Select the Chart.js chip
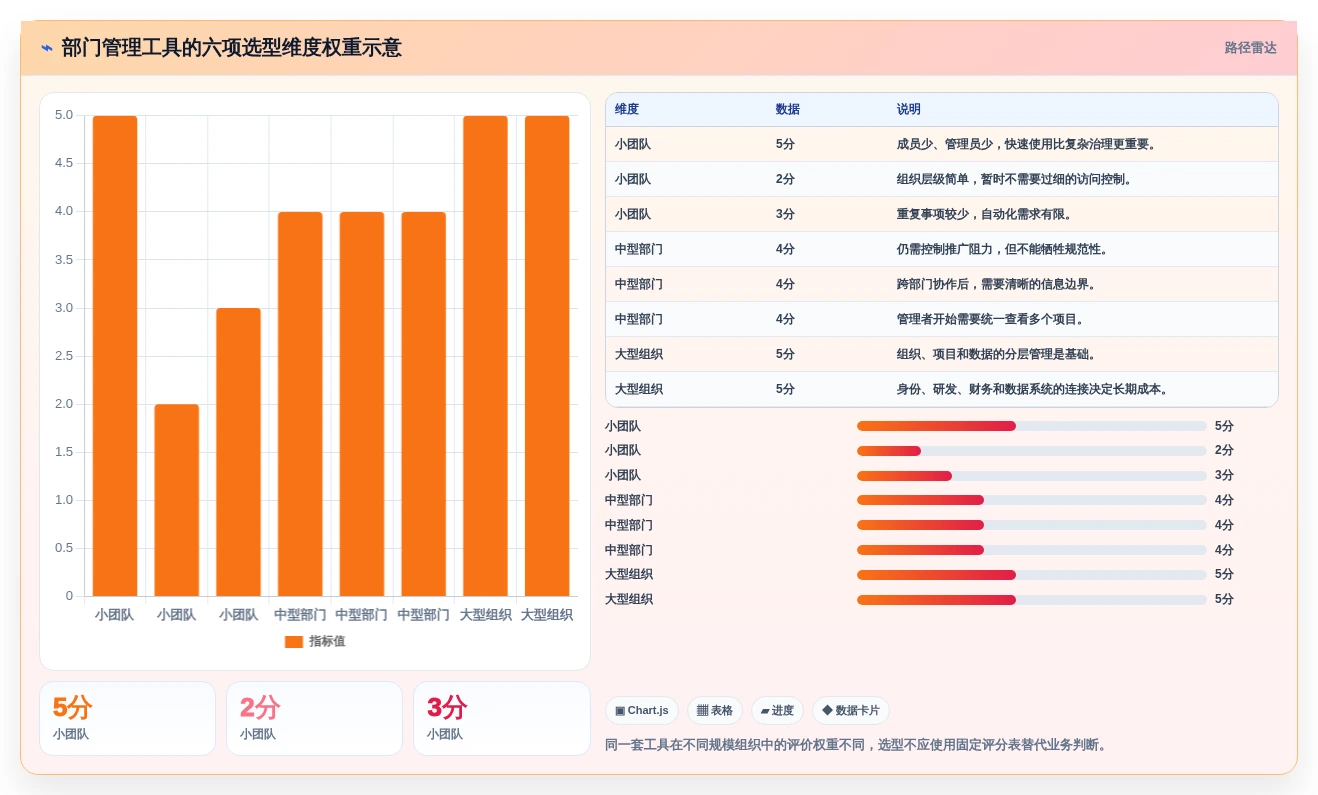The width and height of the screenshot is (1318, 795). [x=642, y=711]
